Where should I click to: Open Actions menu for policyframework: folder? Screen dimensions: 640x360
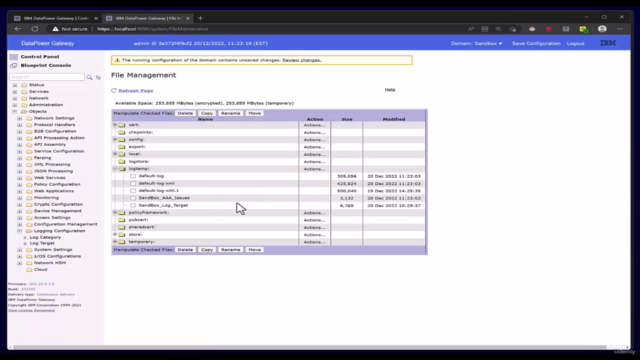tap(314, 213)
